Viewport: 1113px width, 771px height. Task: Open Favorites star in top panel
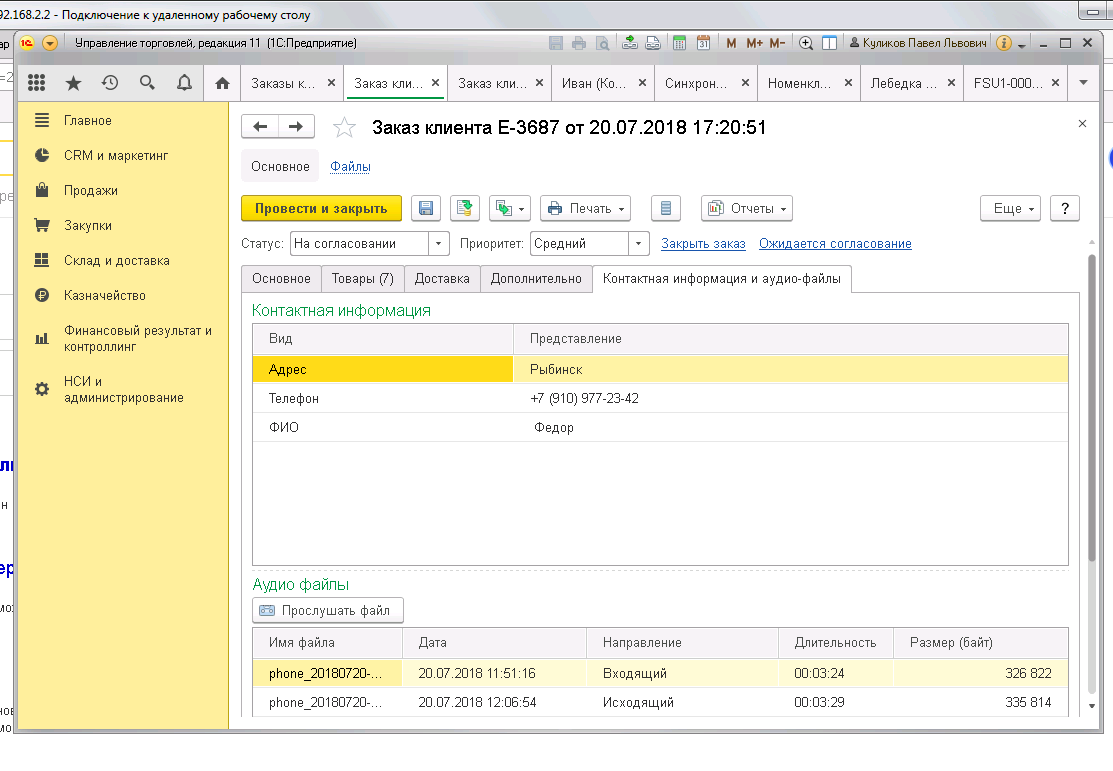pos(73,83)
